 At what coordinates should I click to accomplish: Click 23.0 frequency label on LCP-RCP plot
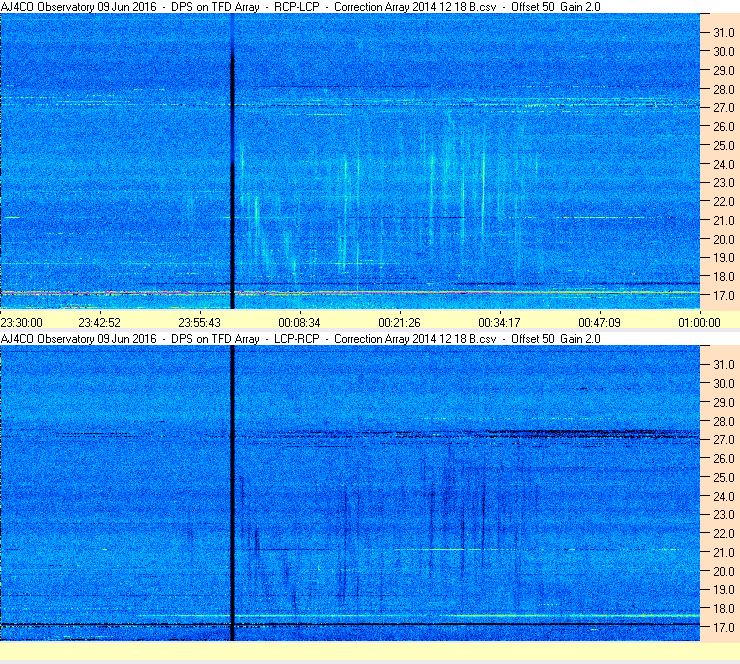point(724,514)
